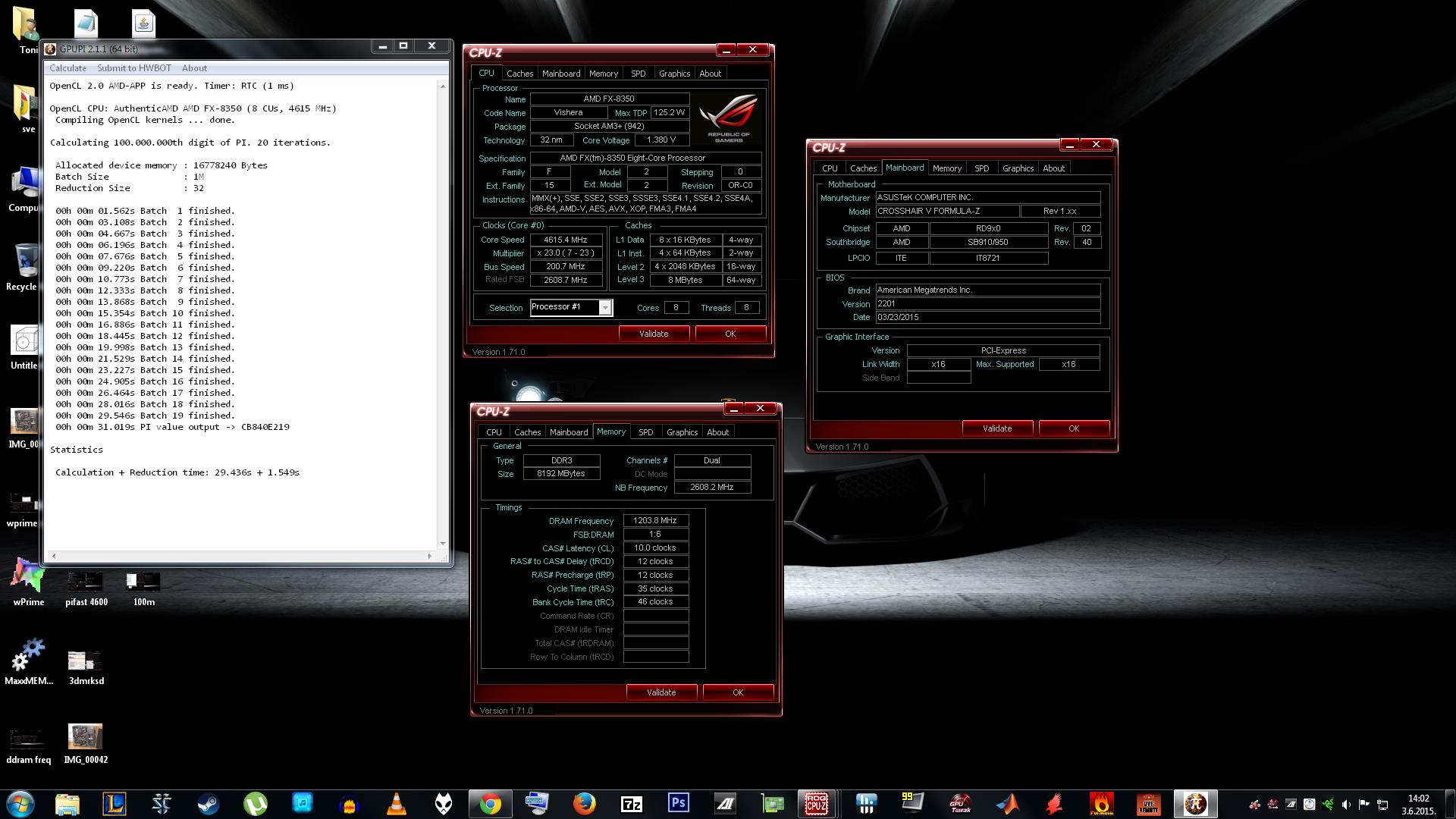The image size is (1456, 819).
Task: Click the Core Speed 4615.4 MHz field
Action: [566, 240]
